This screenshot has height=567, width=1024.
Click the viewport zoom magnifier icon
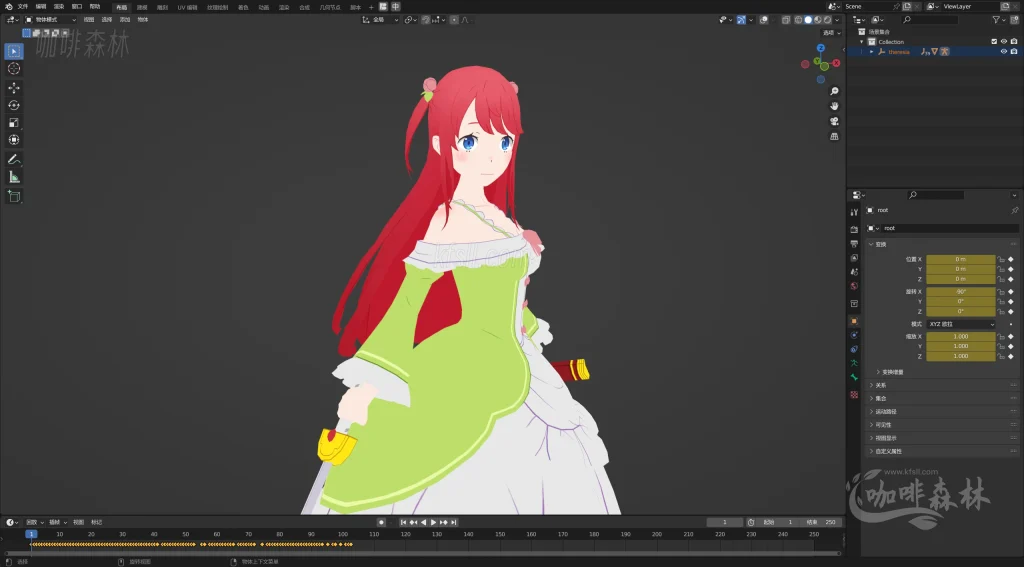[x=834, y=91]
